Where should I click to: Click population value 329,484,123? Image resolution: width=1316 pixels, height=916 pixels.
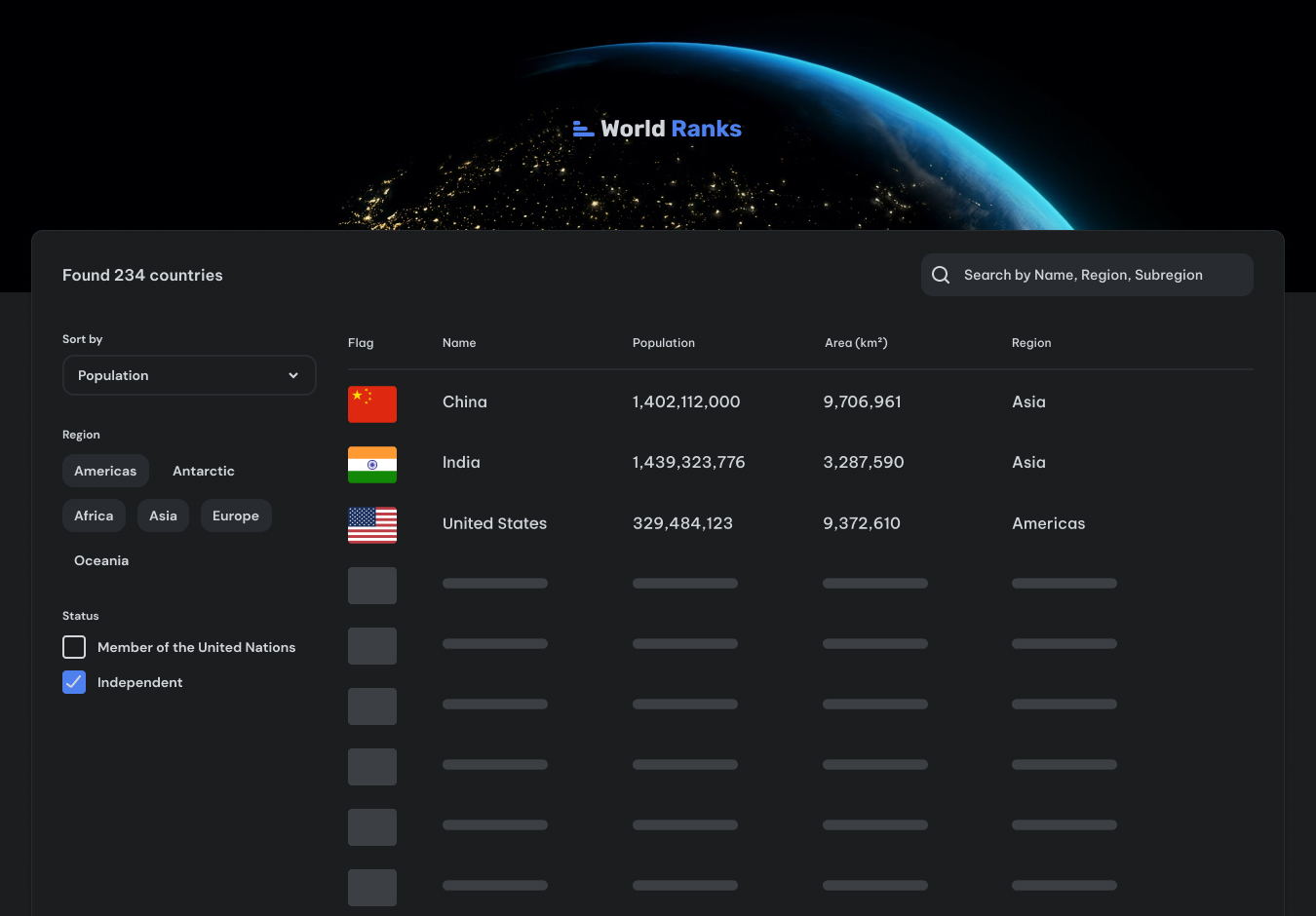click(x=682, y=523)
